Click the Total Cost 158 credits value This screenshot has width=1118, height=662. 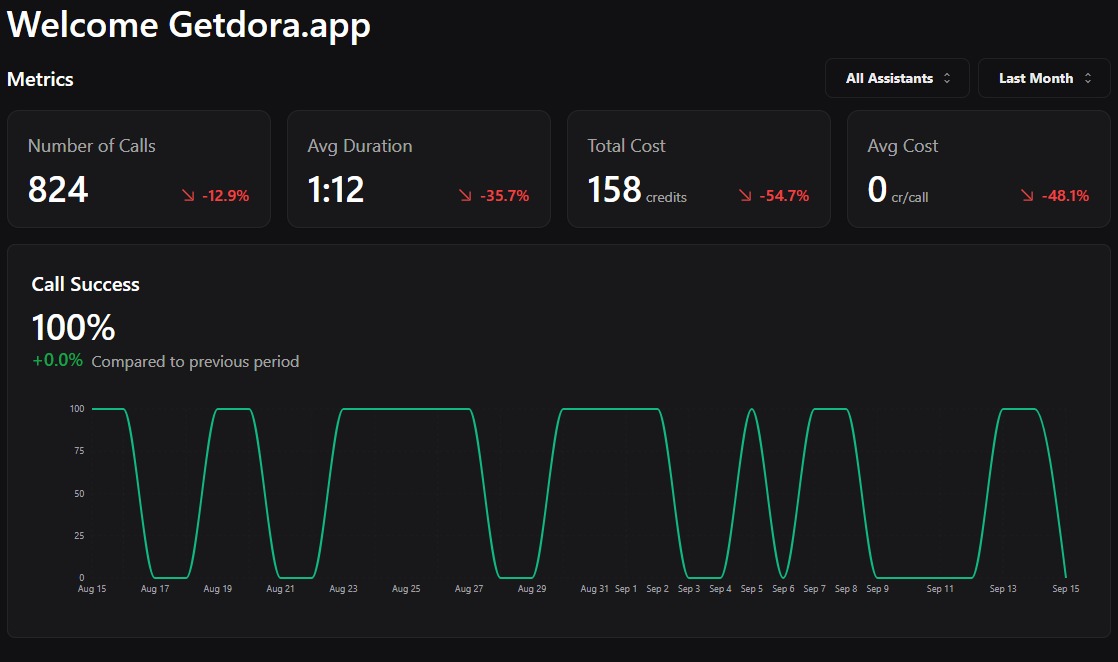point(637,189)
